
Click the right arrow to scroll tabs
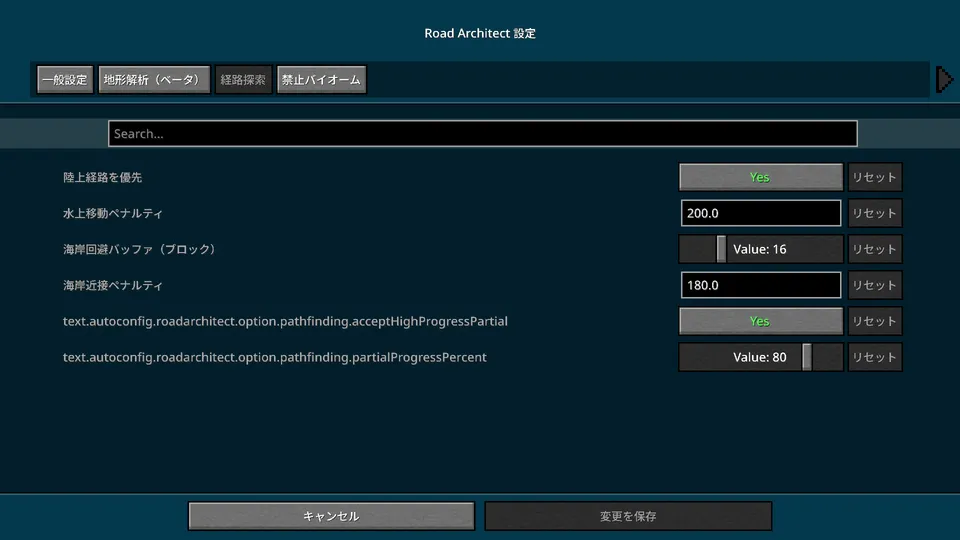point(943,79)
